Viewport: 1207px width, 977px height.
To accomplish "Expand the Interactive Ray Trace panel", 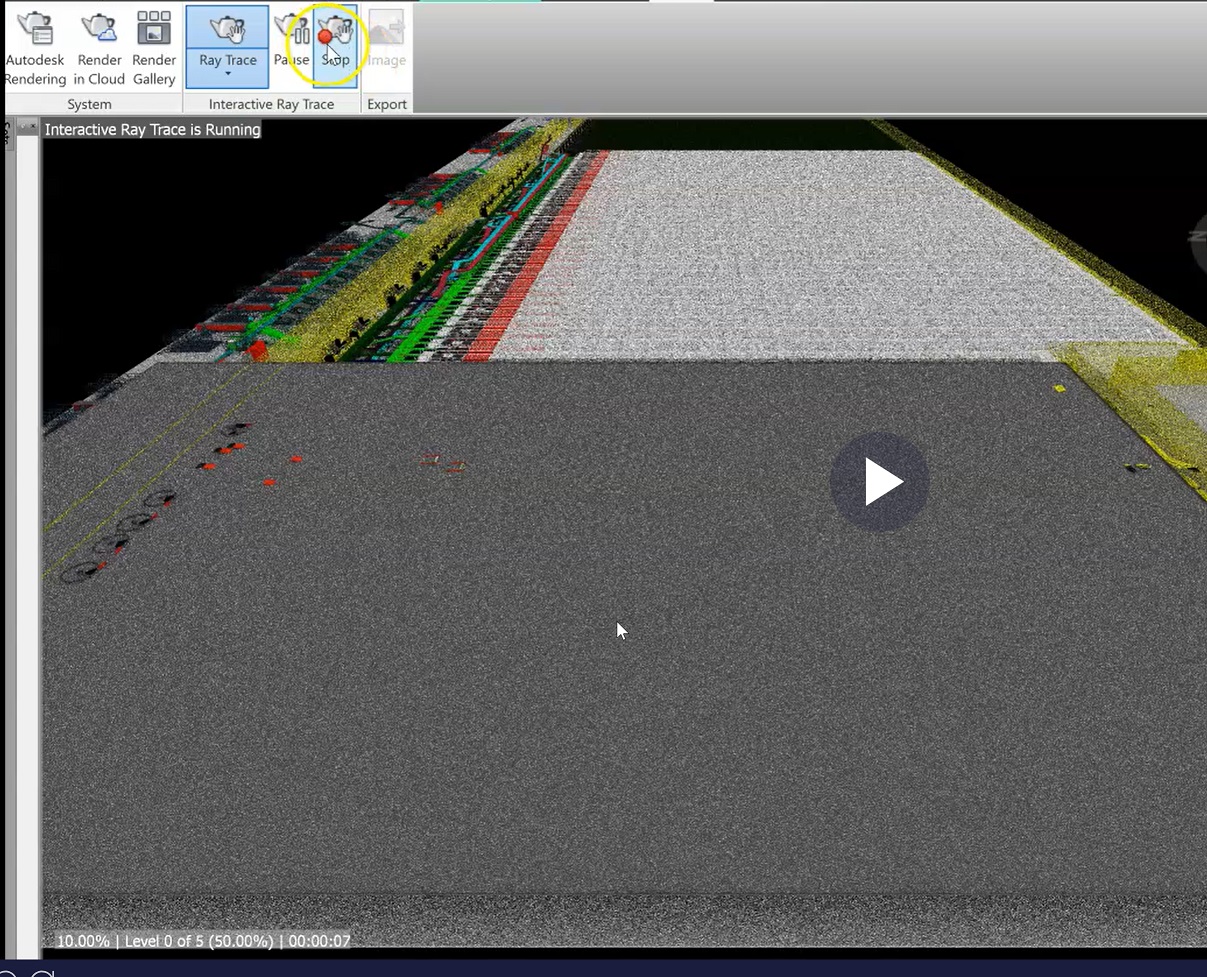I will (x=271, y=103).
